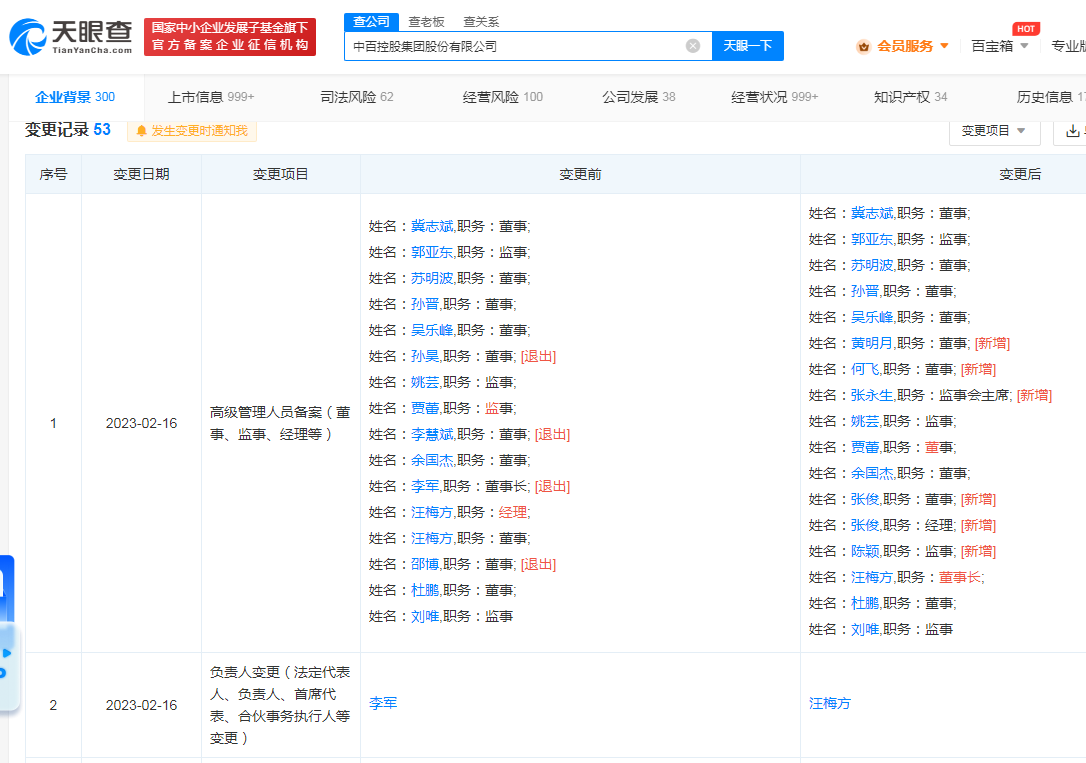Click the 会员服务 crown icon
The image size is (1086, 763).
click(863, 46)
